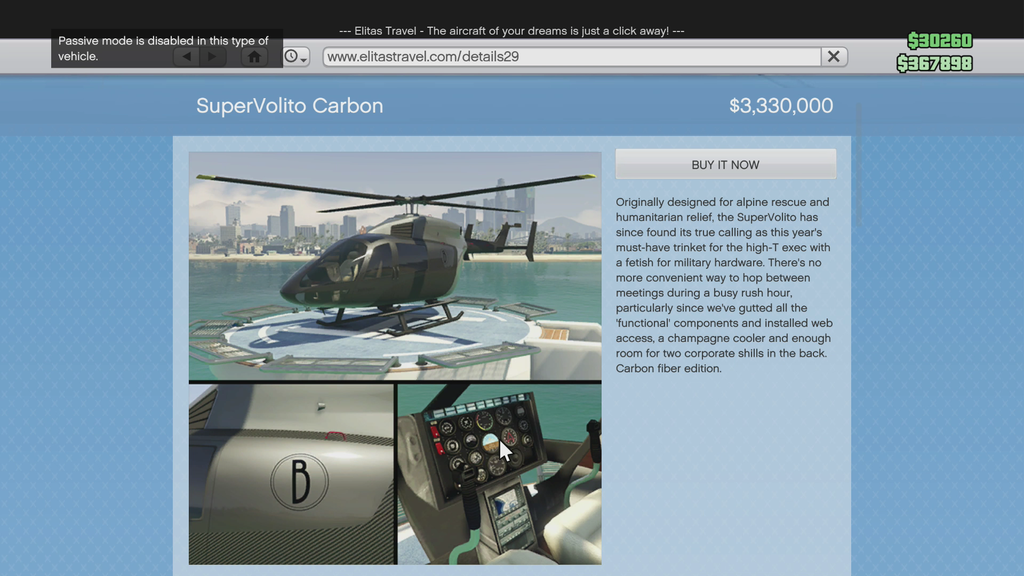
Task: Go forward with the browser arrow
Action: tap(212, 57)
